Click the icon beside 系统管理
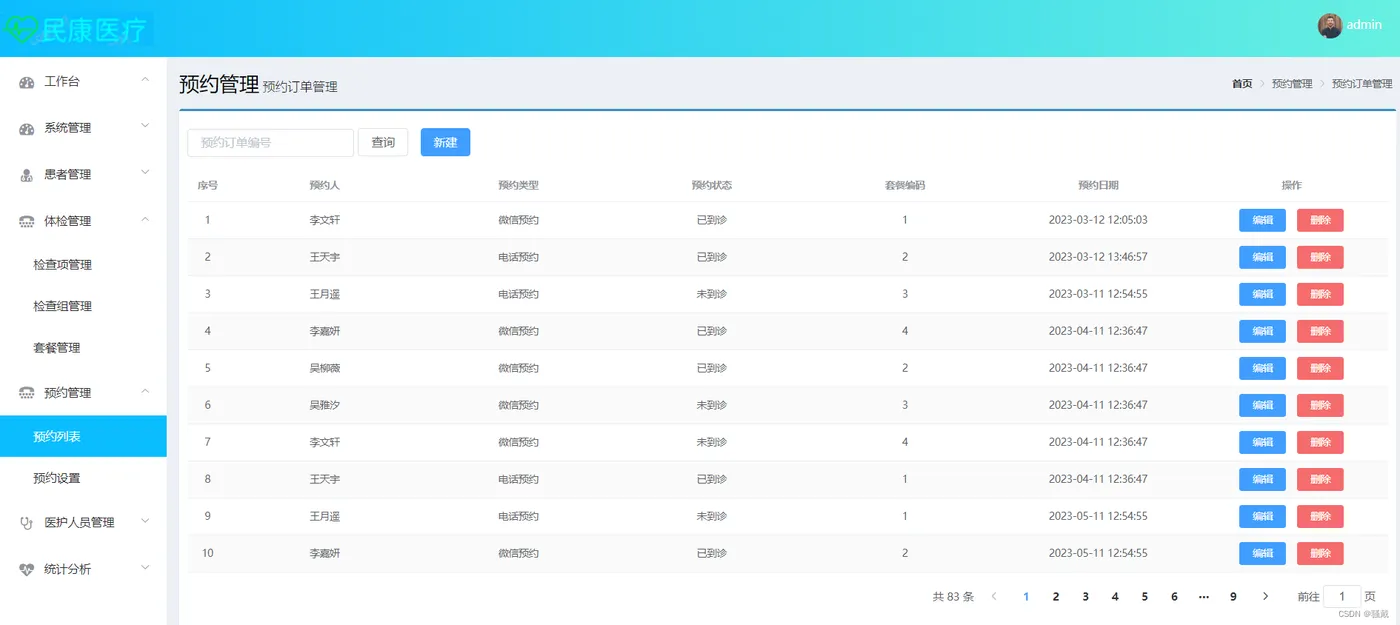The image size is (1400, 625). (27, 129)
